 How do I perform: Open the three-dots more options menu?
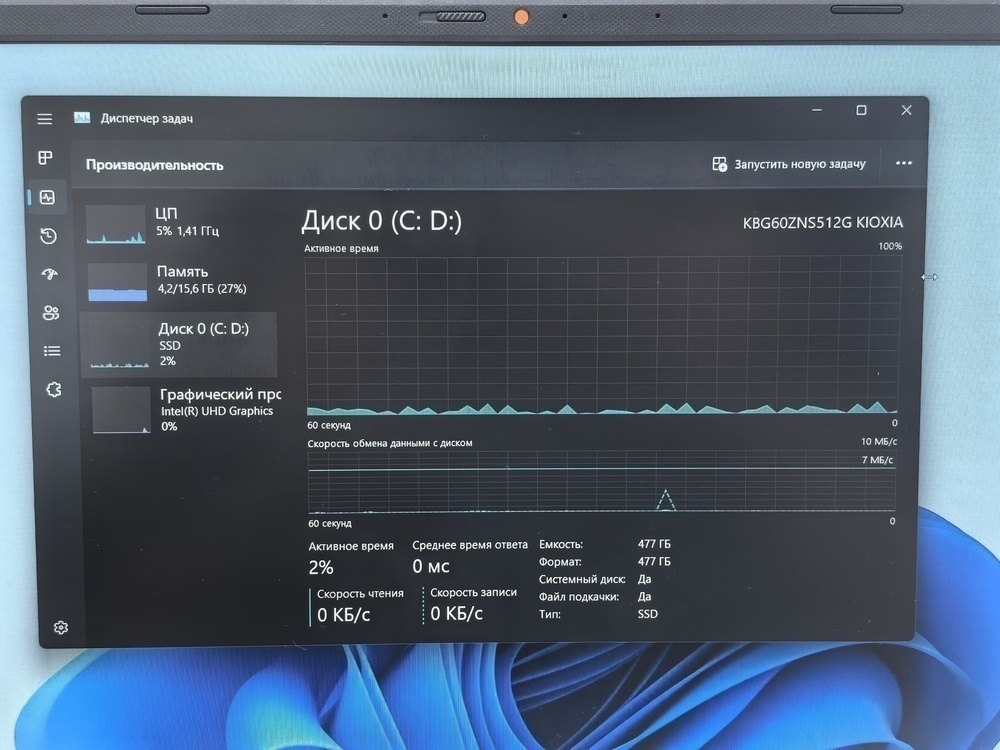point(904,163)
